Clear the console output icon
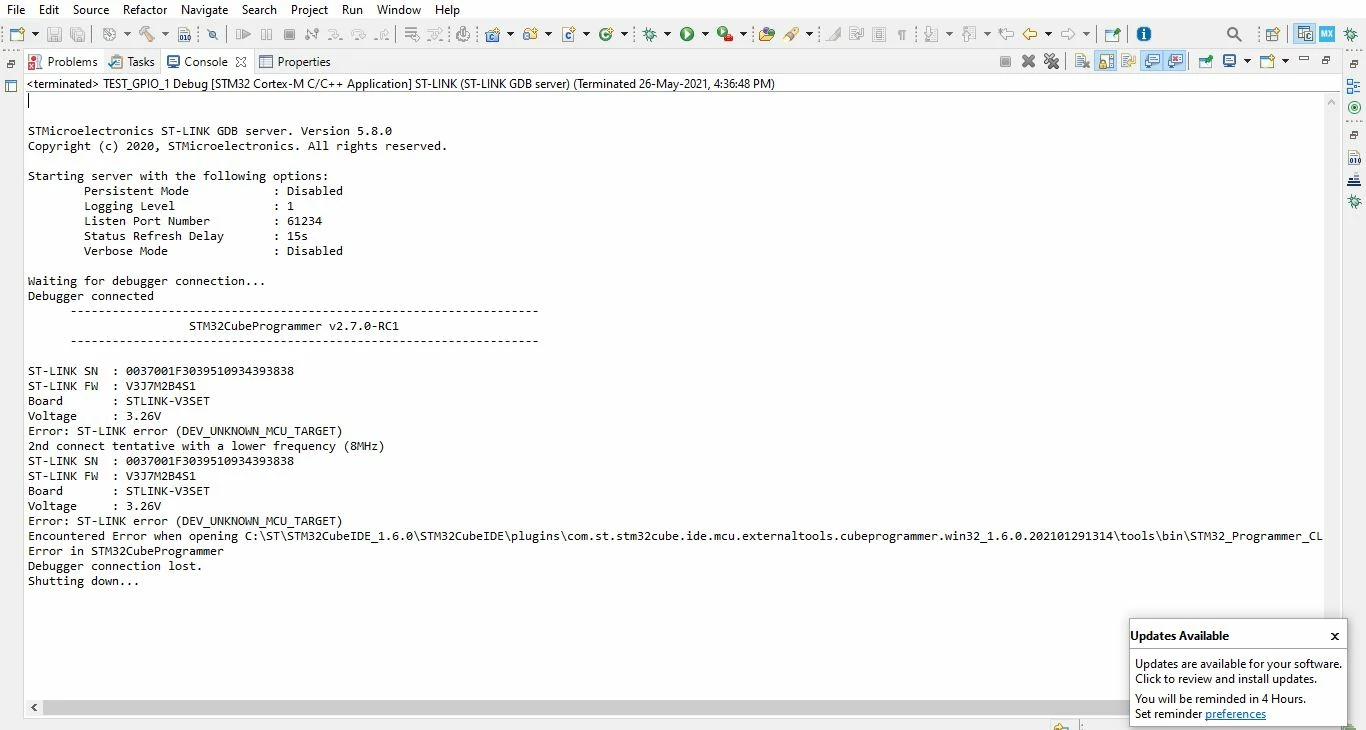Image resolution: width=1366 pixels, height=730 pixels. point(1082,61)
